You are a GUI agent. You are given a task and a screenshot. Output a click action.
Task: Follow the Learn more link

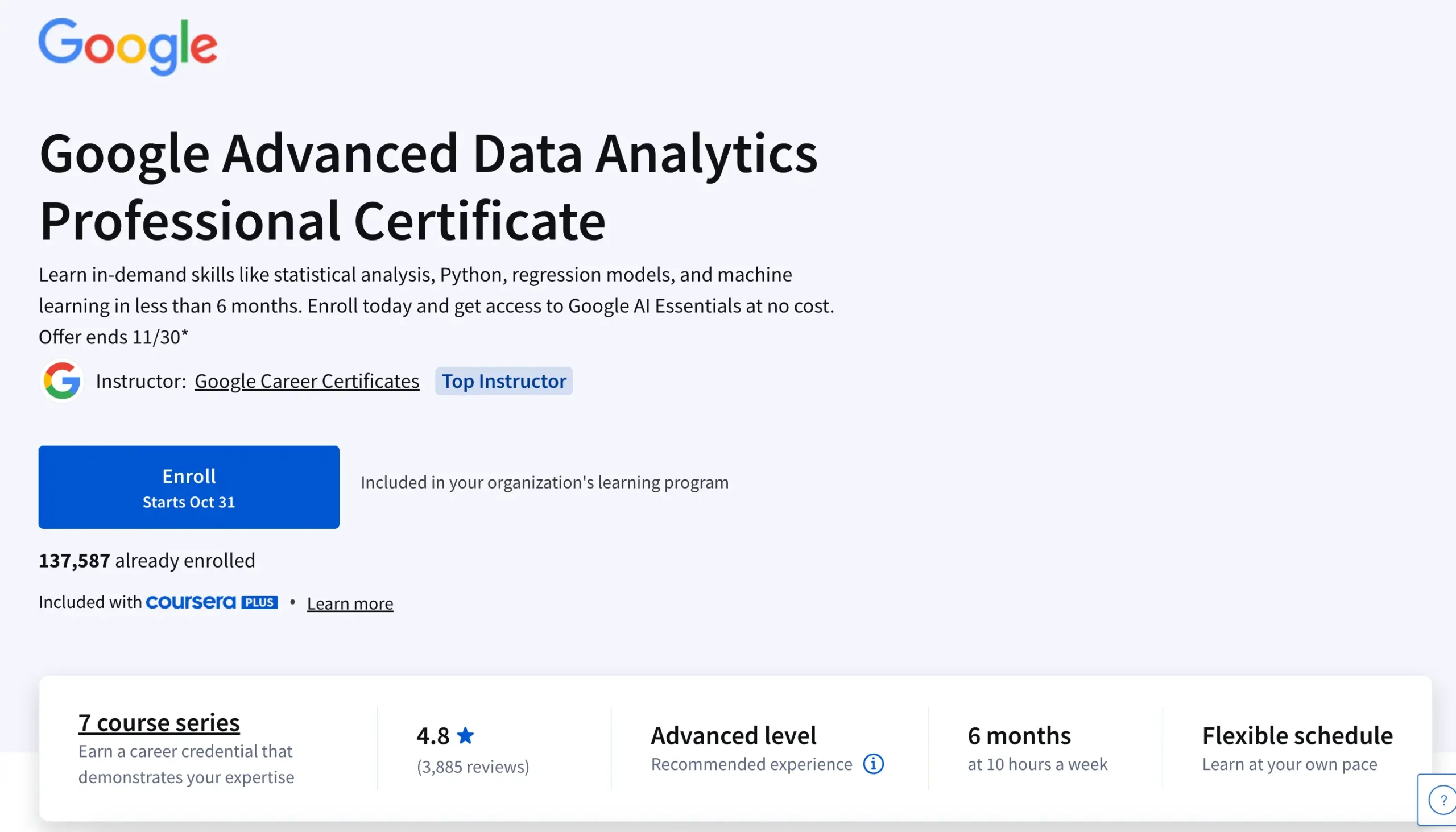click(350, 603)
